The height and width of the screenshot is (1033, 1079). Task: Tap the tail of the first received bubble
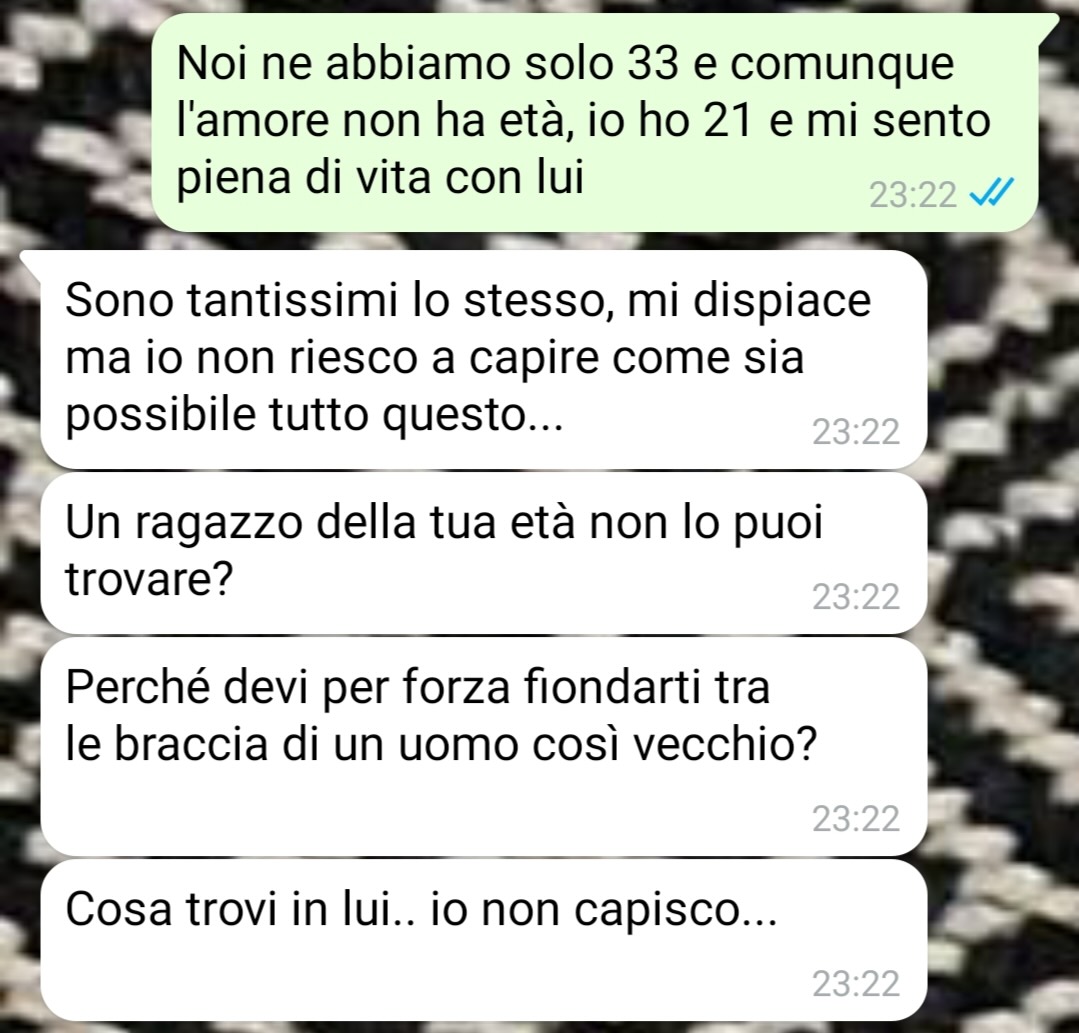tap(32, 260)
